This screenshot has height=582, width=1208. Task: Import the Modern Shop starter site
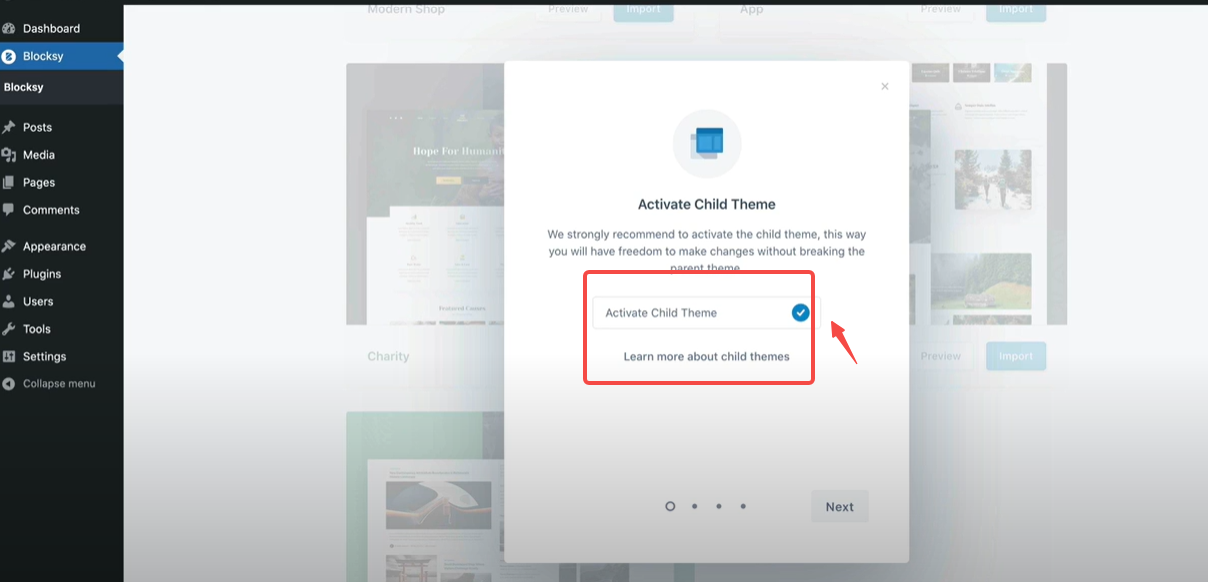click(x=642, y=8)
